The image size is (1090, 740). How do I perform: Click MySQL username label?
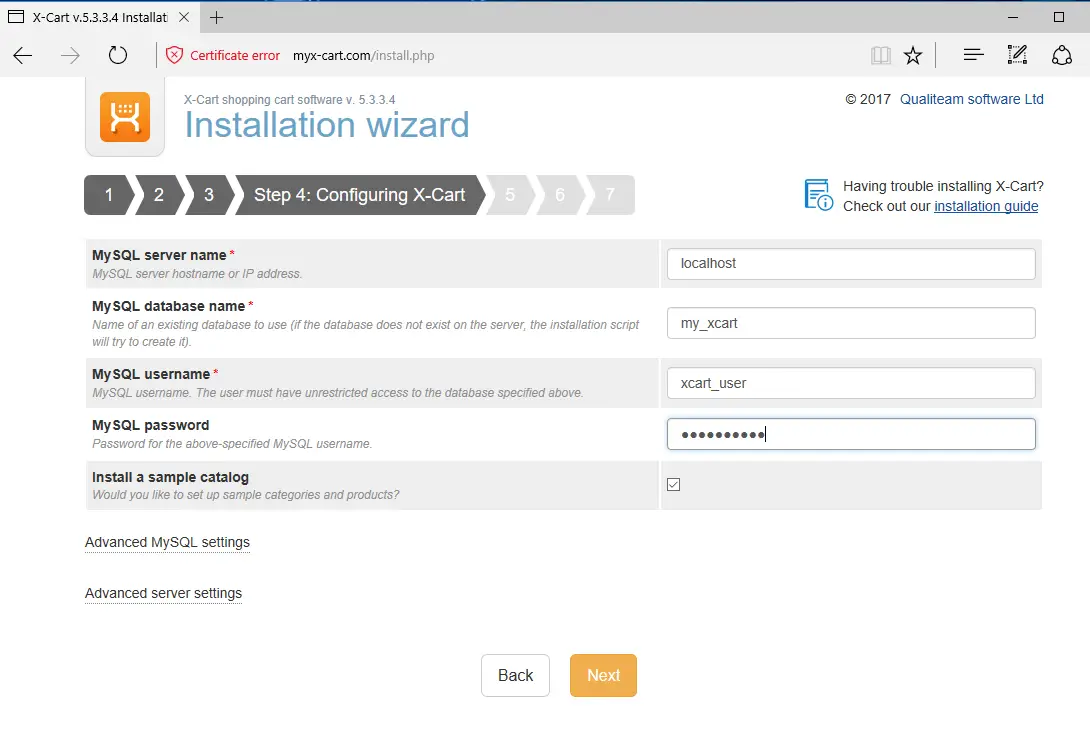151,374
